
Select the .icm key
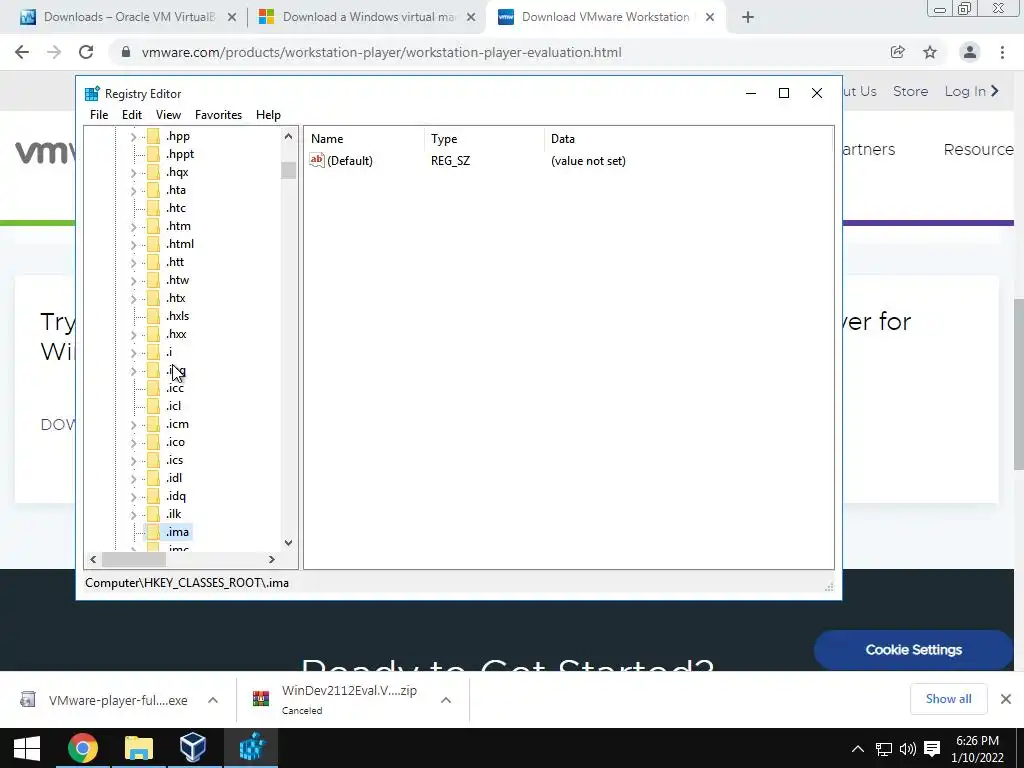click(x=177, y=424)
